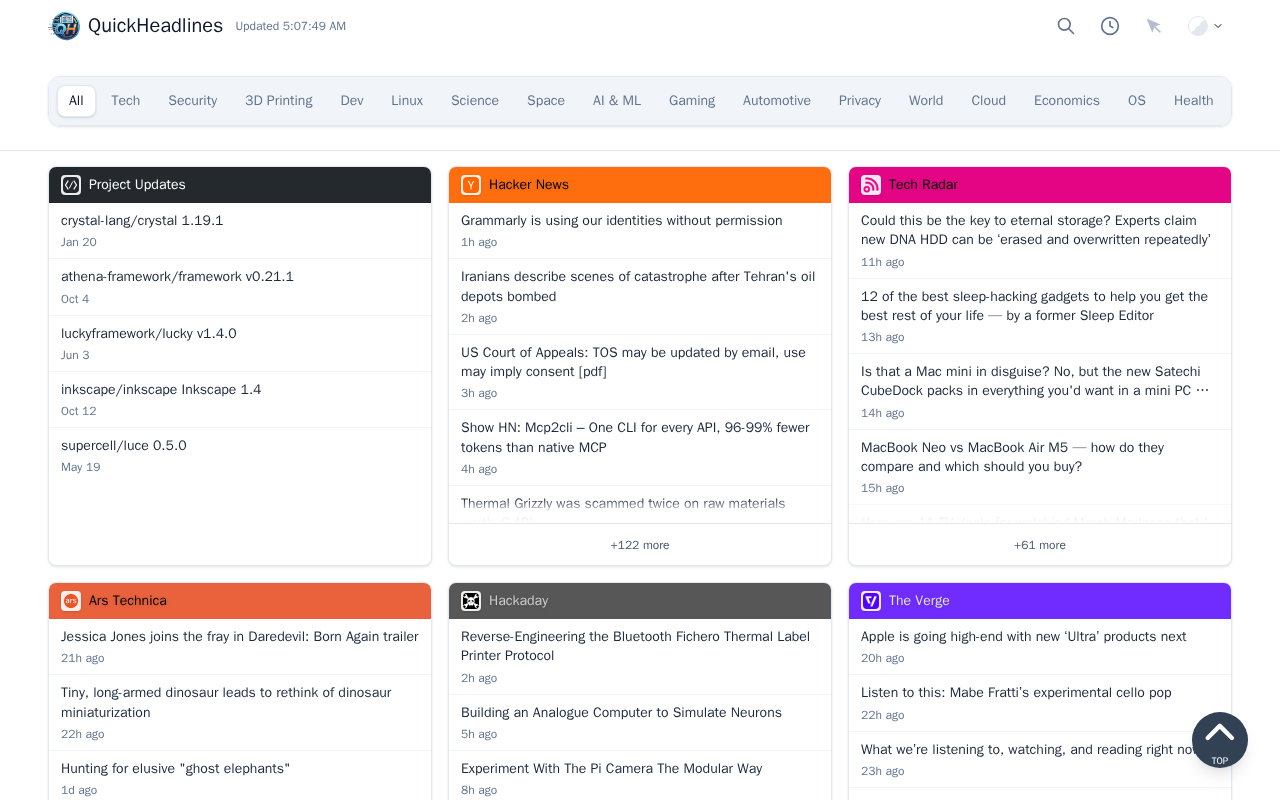Open the sleep-hacking gadgets article
This screenshot has width=1280, height=800.
1034,306
